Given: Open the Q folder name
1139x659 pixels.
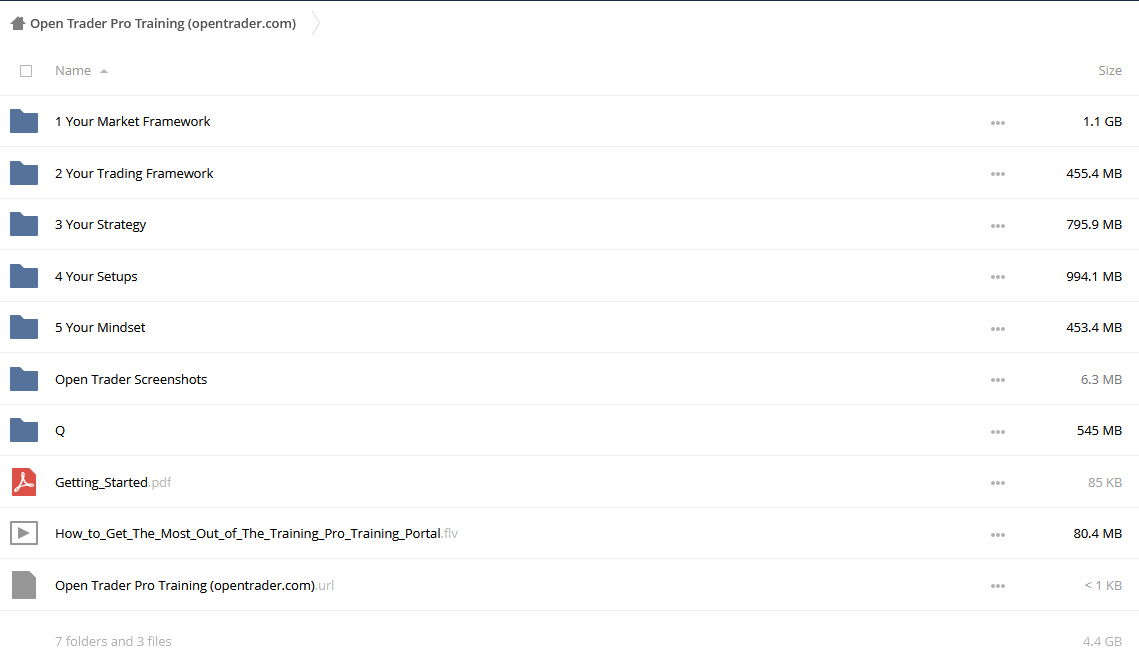Looking at the screenshot, I should 60,430.
